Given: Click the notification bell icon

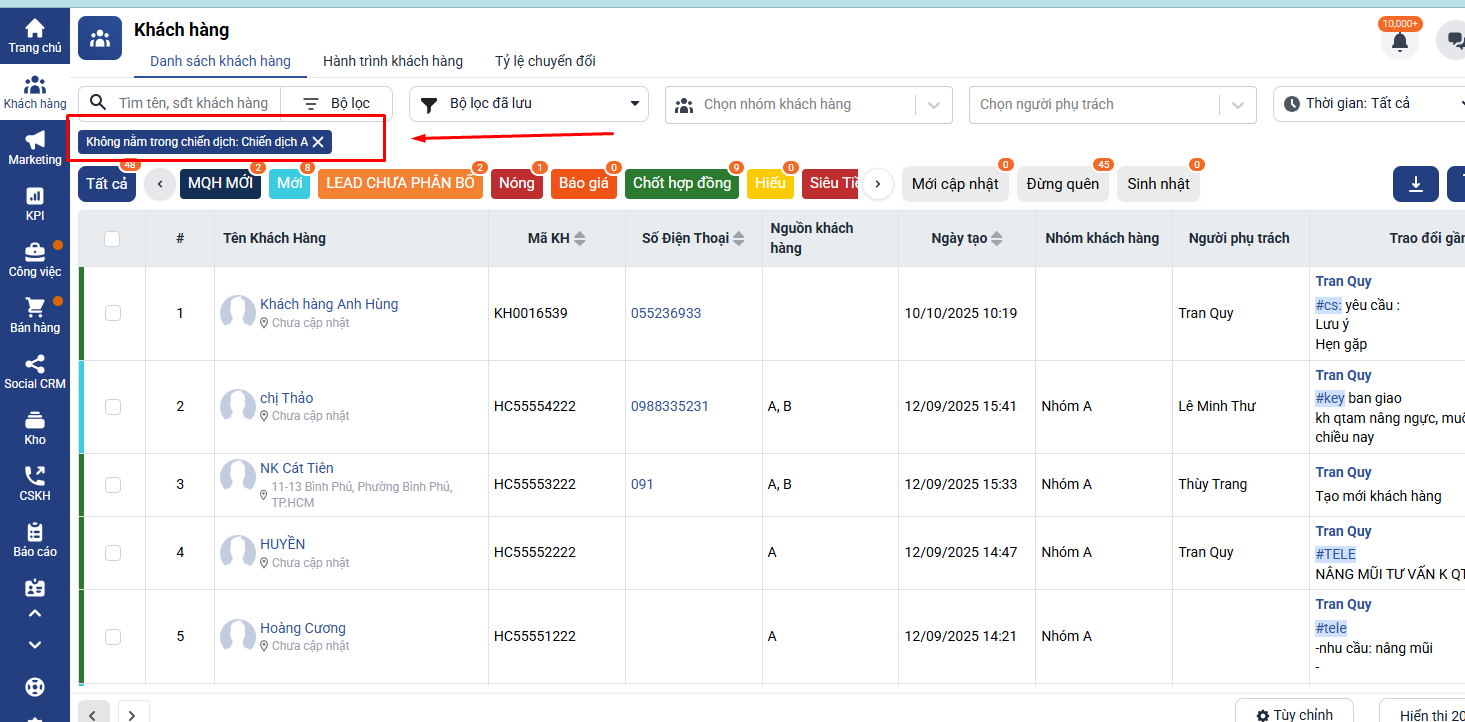Looking at the screenshot, I should click(x=1399, y=41).
